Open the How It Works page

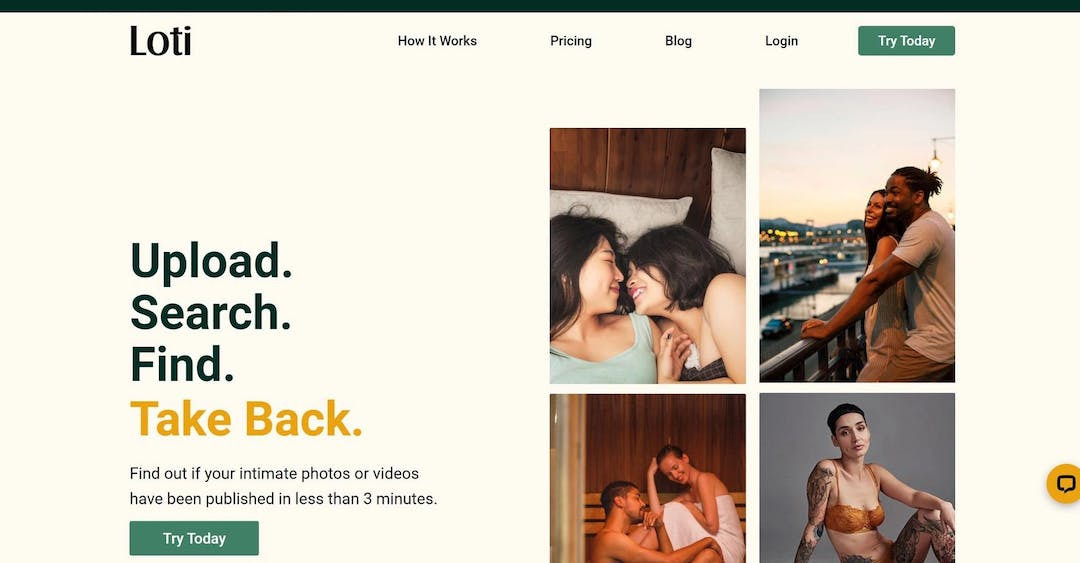437,41
